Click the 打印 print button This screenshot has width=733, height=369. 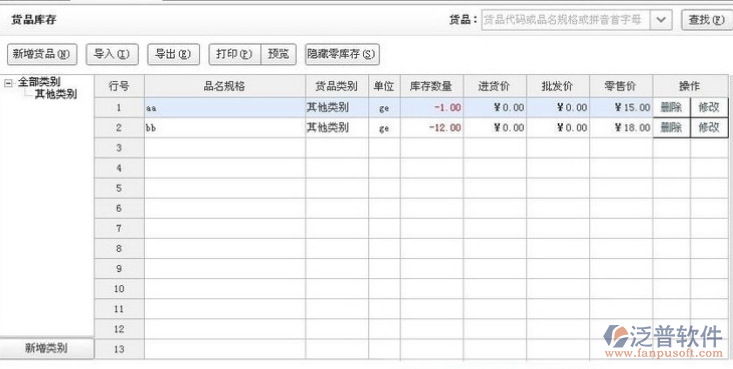[x=235, y=54]
